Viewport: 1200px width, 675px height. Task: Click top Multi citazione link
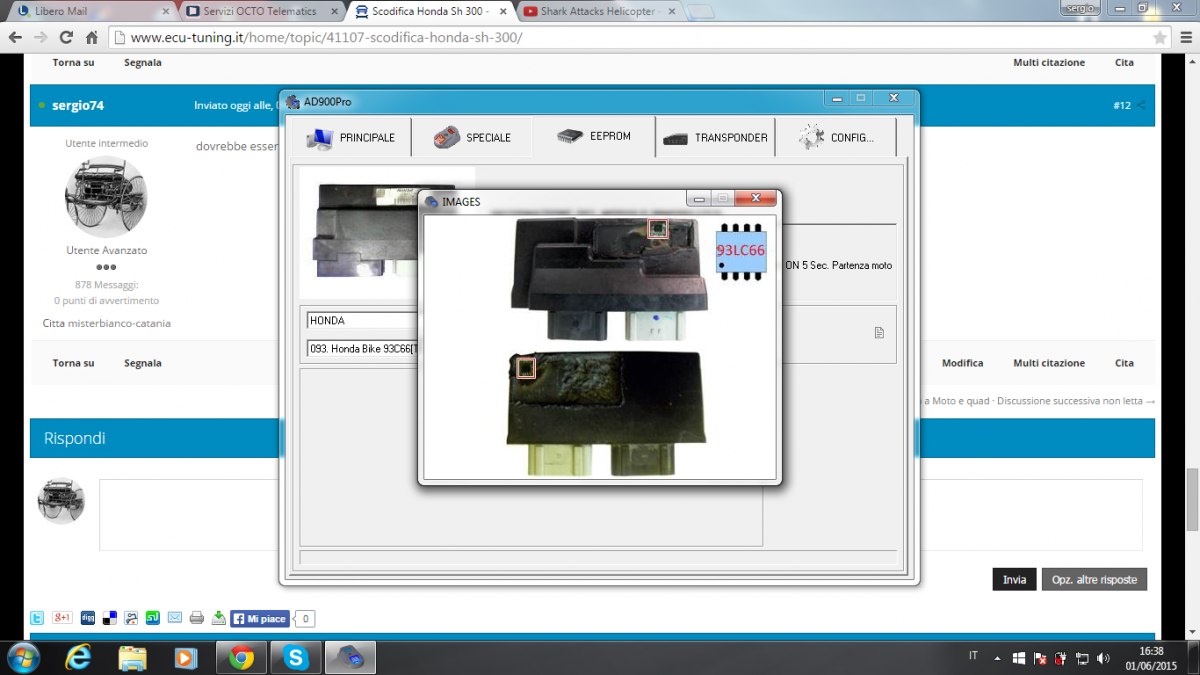coord(1048,62)
